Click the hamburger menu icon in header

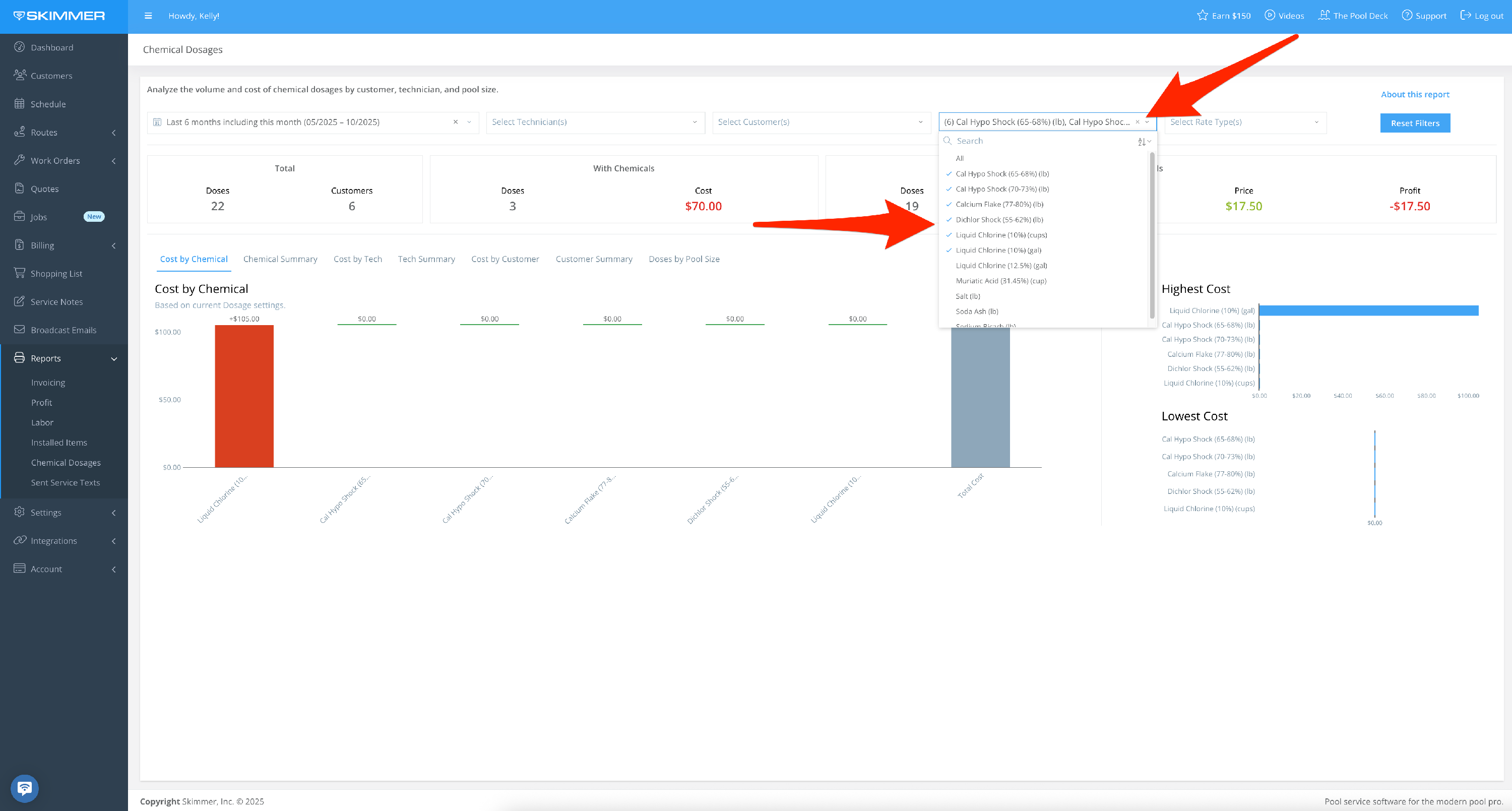148,16
